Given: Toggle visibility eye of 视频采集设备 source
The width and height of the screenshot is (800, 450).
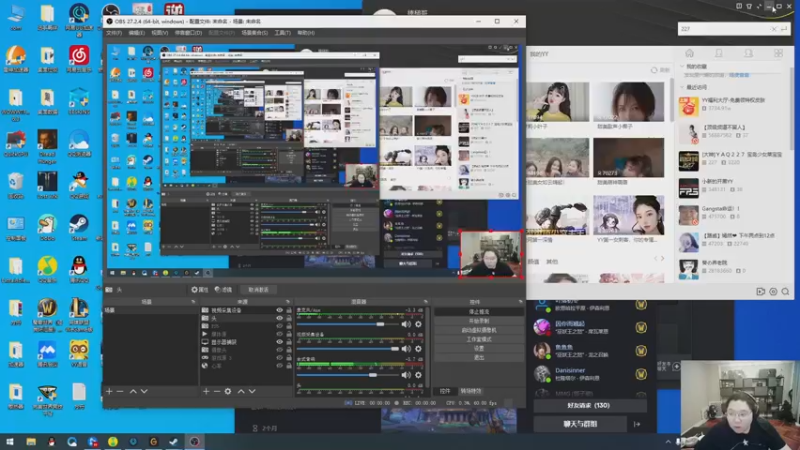Looking at the screenshot, I should click(x=279, y=310).
